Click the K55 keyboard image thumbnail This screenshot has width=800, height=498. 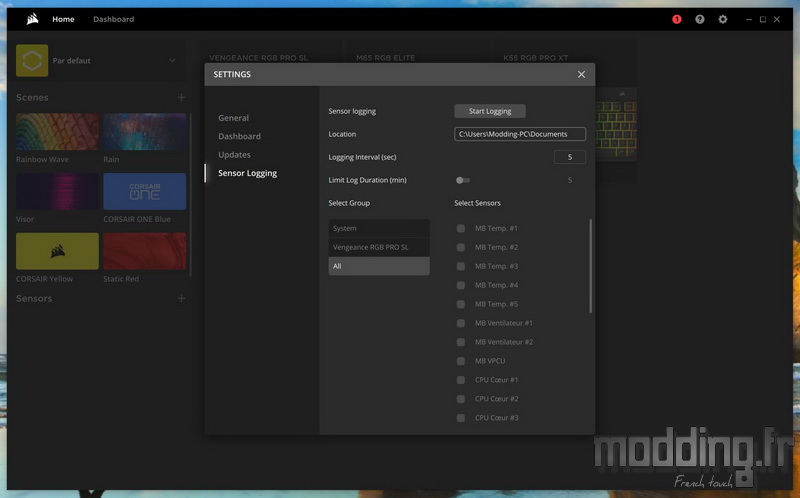coord(616,125)
